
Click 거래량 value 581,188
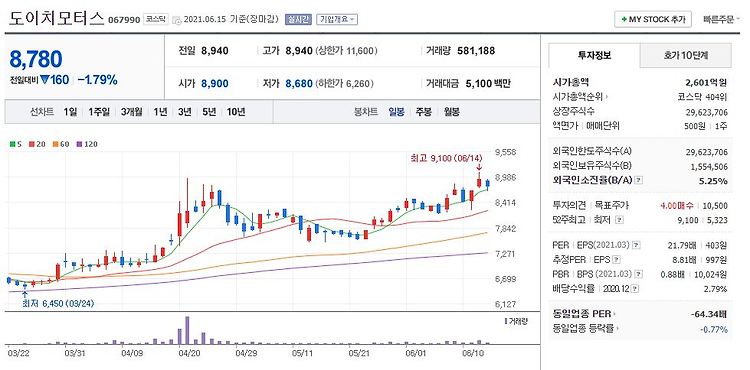(476, 51)
